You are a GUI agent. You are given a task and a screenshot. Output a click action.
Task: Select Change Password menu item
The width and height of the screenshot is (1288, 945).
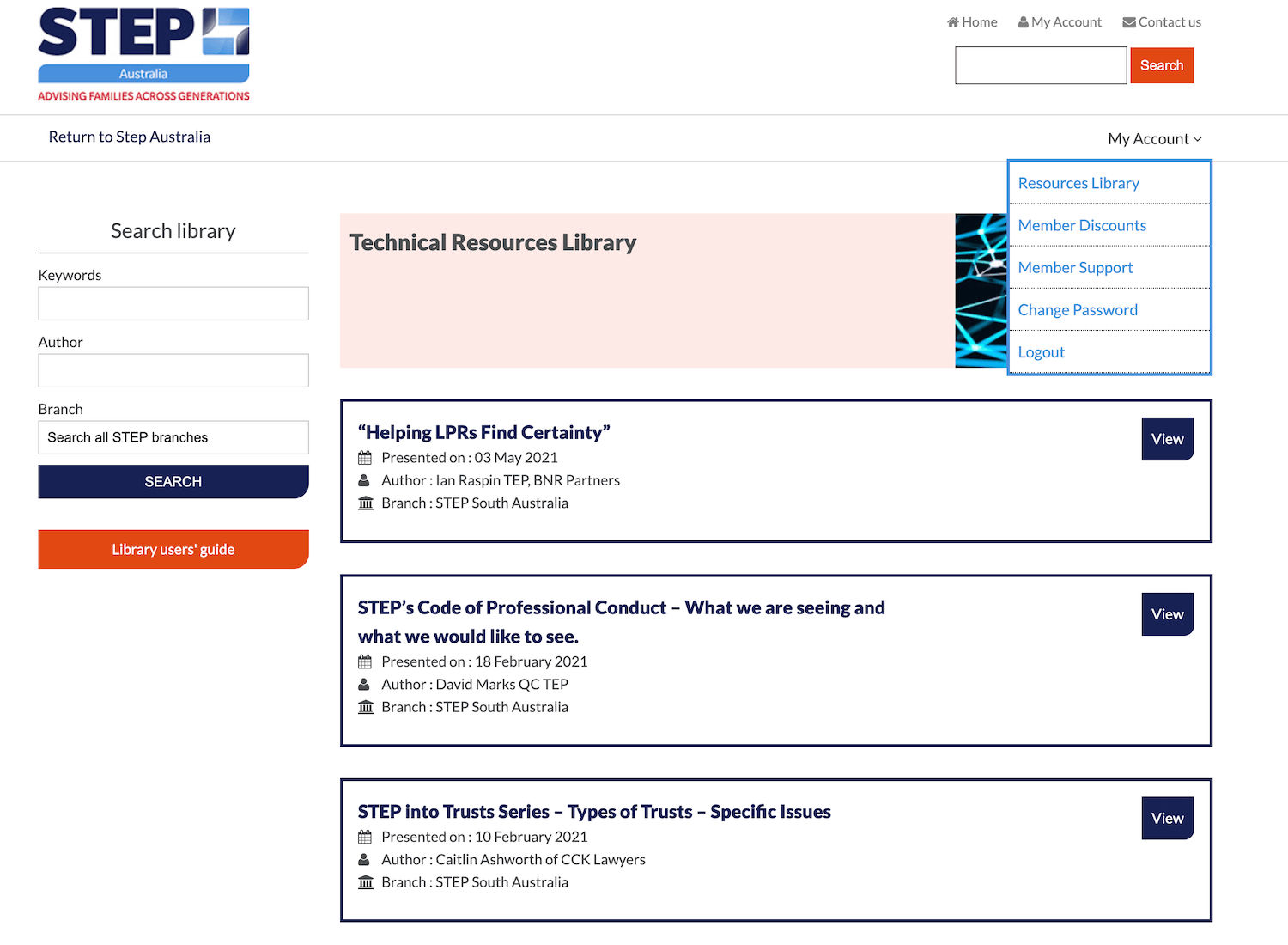click(1109, 309)
